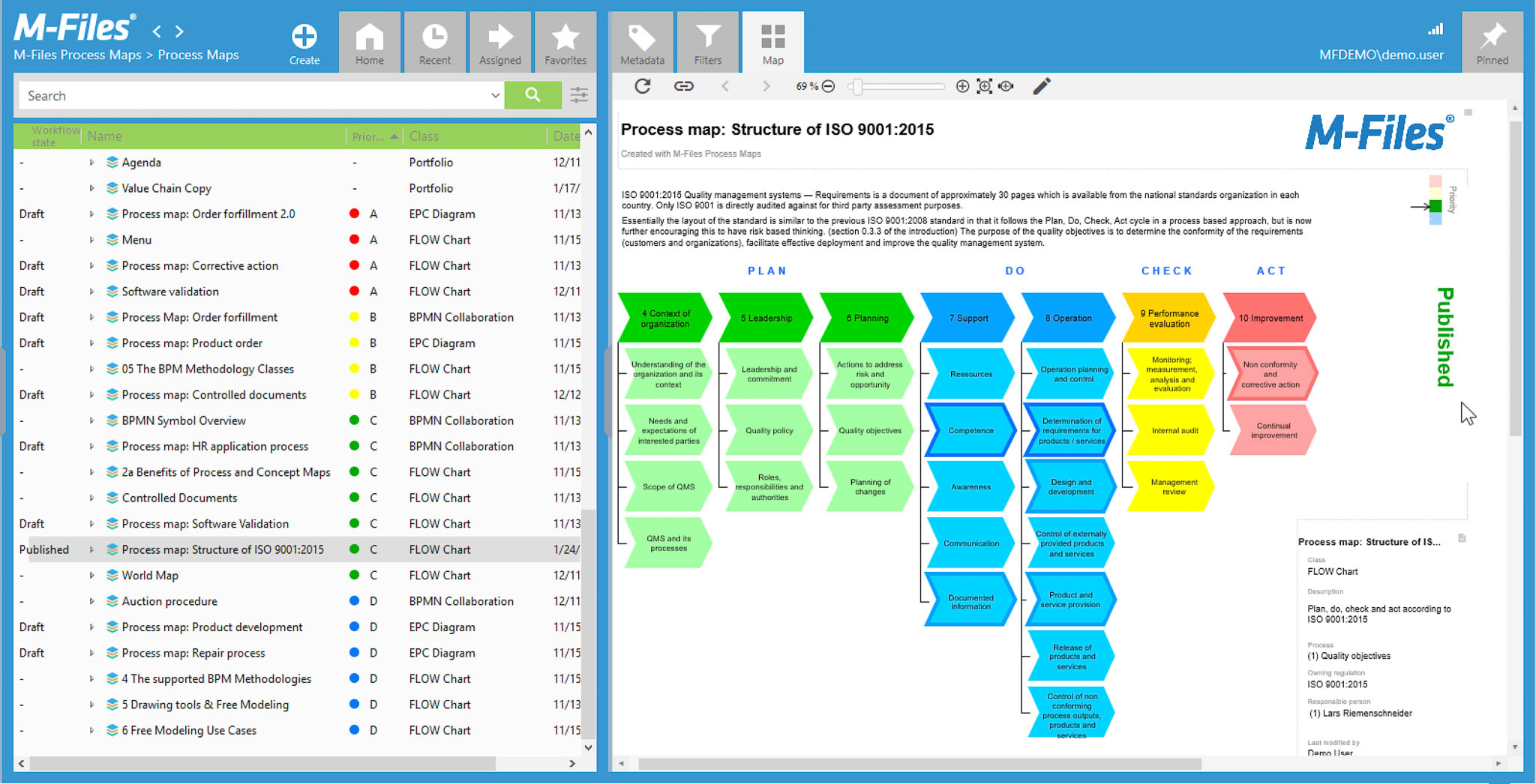This screenshot has height=784, width=1536.
Task: Expand the Agenda row
Action: [91, 163]
